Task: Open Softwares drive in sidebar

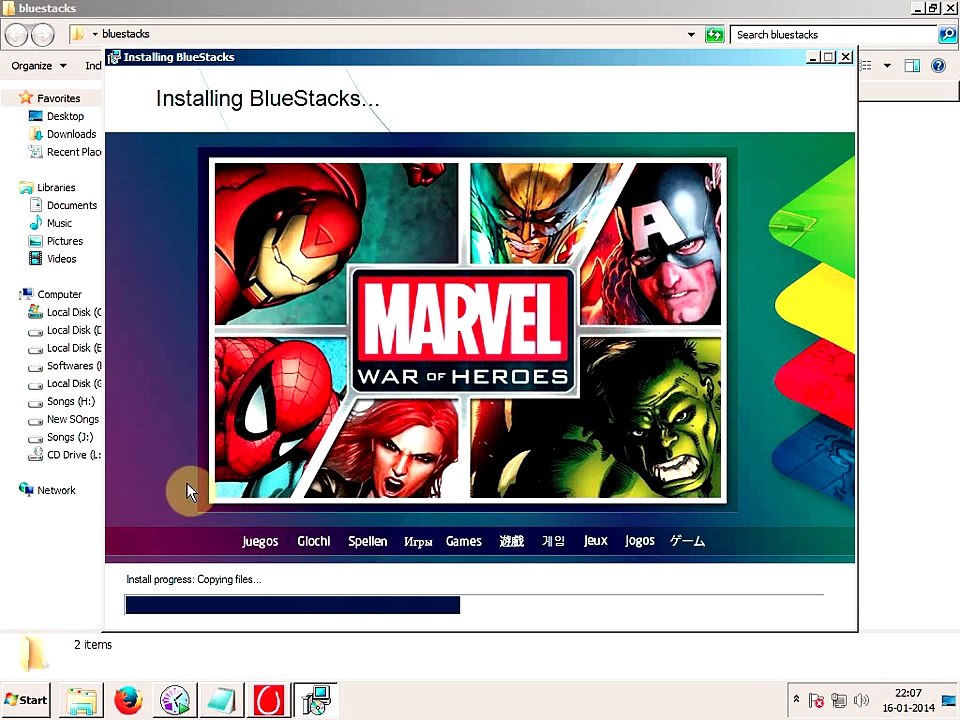Action: [x=65, y=366]
